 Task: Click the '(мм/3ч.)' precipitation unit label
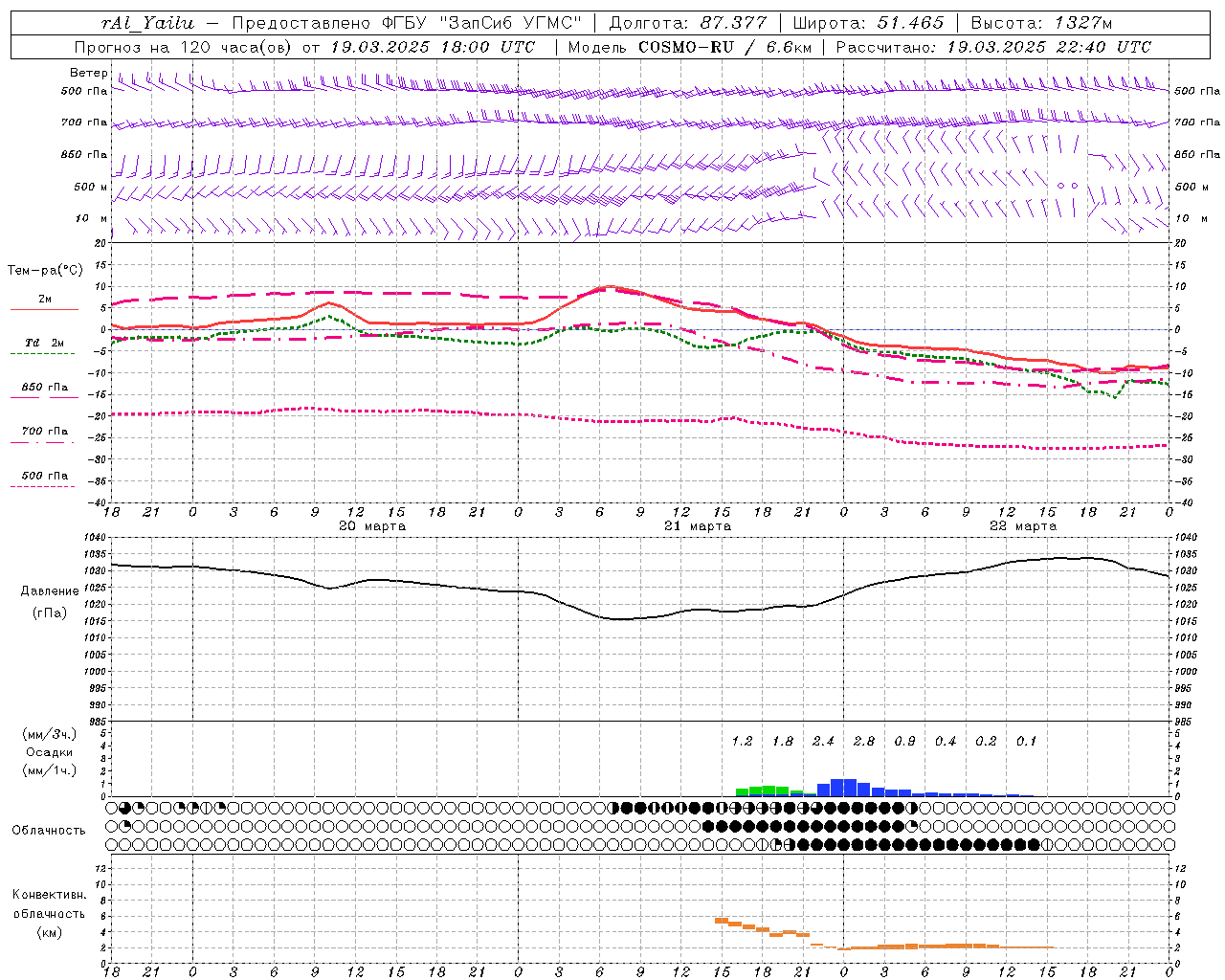point(50,734)
